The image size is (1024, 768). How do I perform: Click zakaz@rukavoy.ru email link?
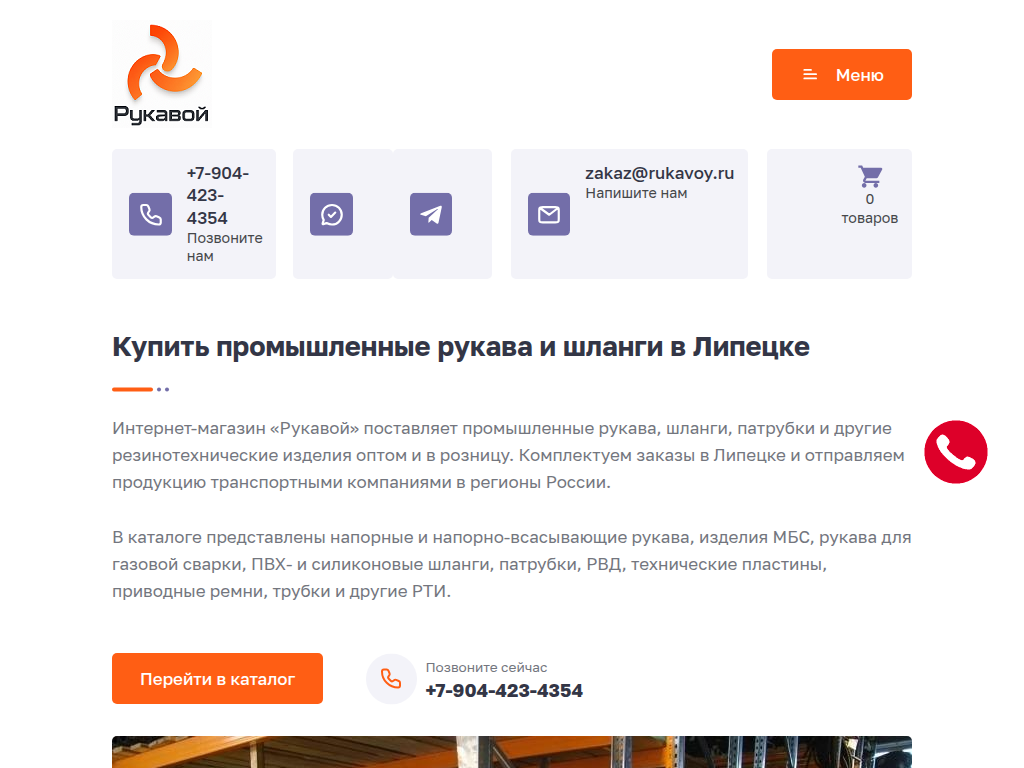tap(659, 173)
